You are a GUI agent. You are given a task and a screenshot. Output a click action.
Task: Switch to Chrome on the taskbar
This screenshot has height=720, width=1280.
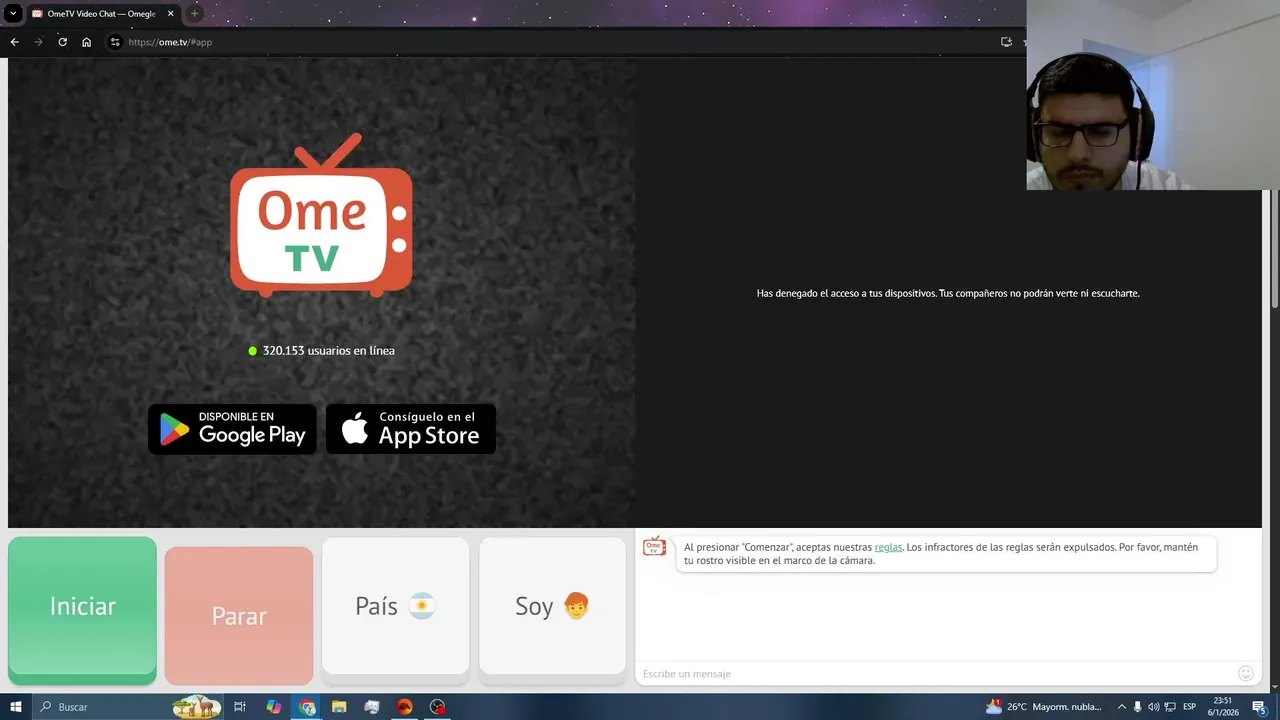[307, 707]
